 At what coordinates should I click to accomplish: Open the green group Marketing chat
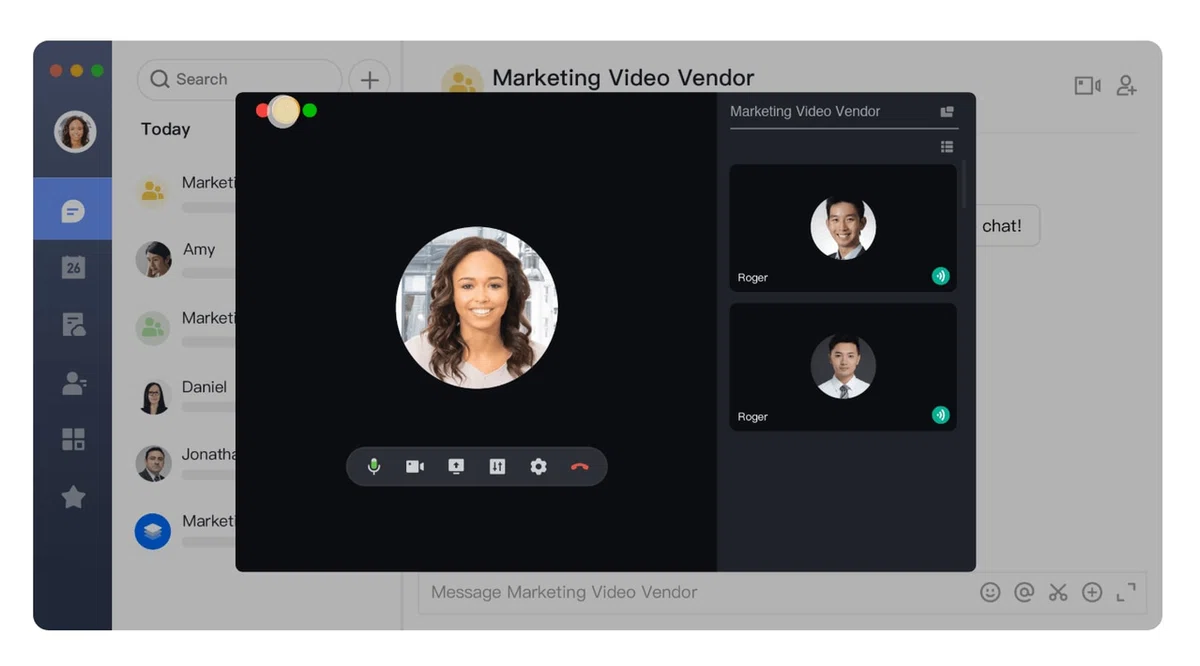186,327
